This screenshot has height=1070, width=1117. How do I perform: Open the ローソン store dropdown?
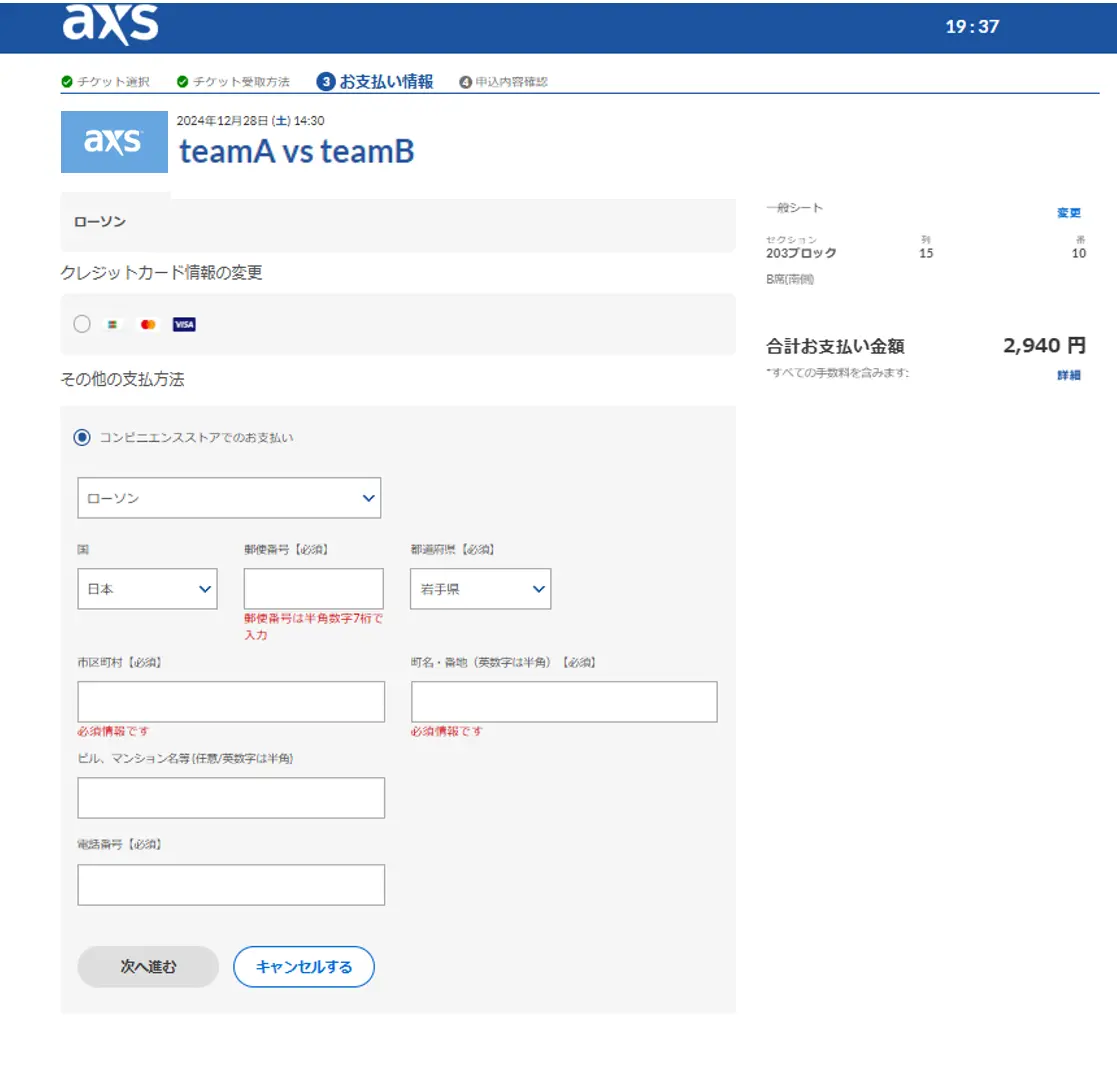click(229, 498)
